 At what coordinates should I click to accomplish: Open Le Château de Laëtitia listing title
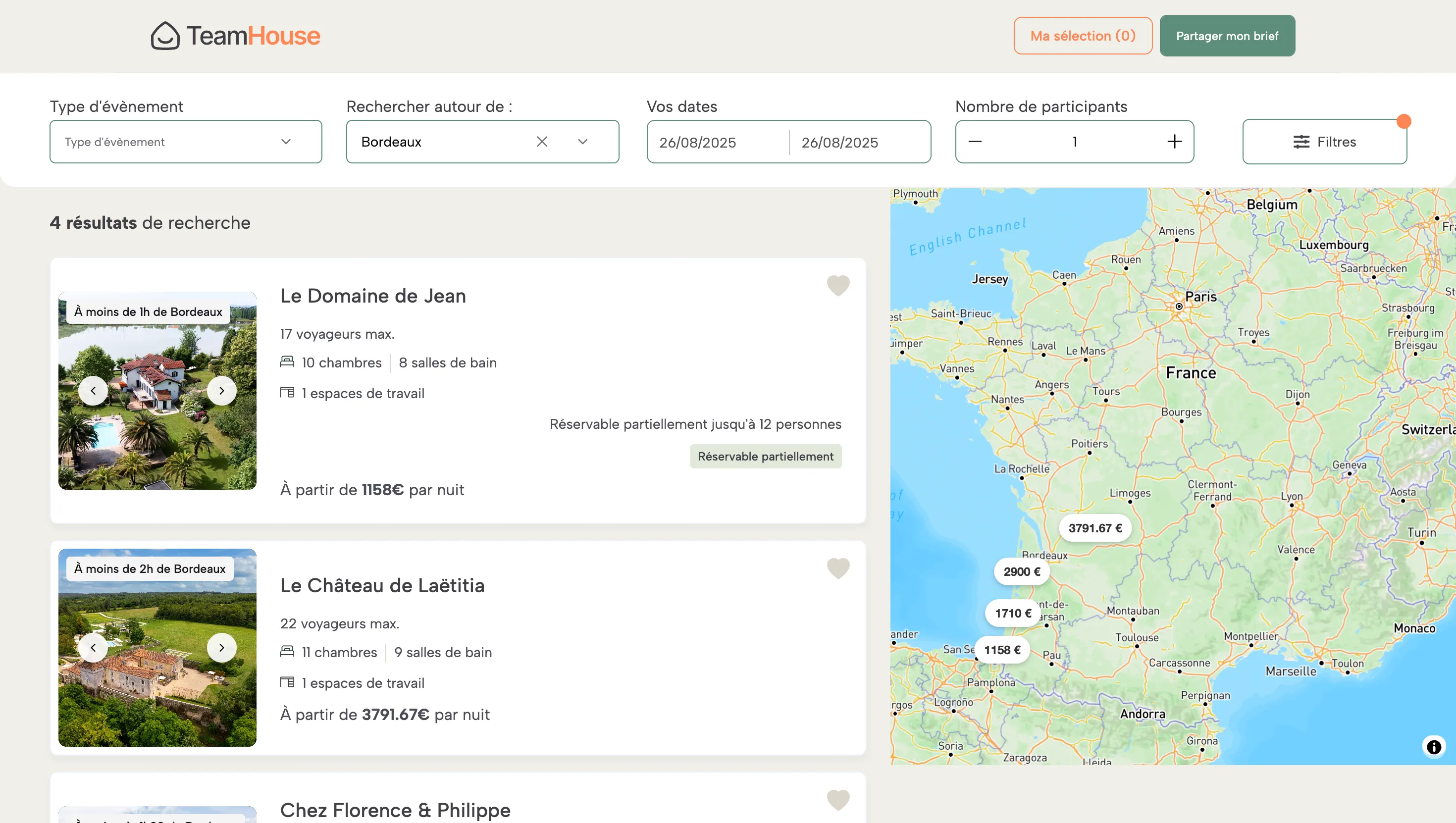click(x=382, y=586)
